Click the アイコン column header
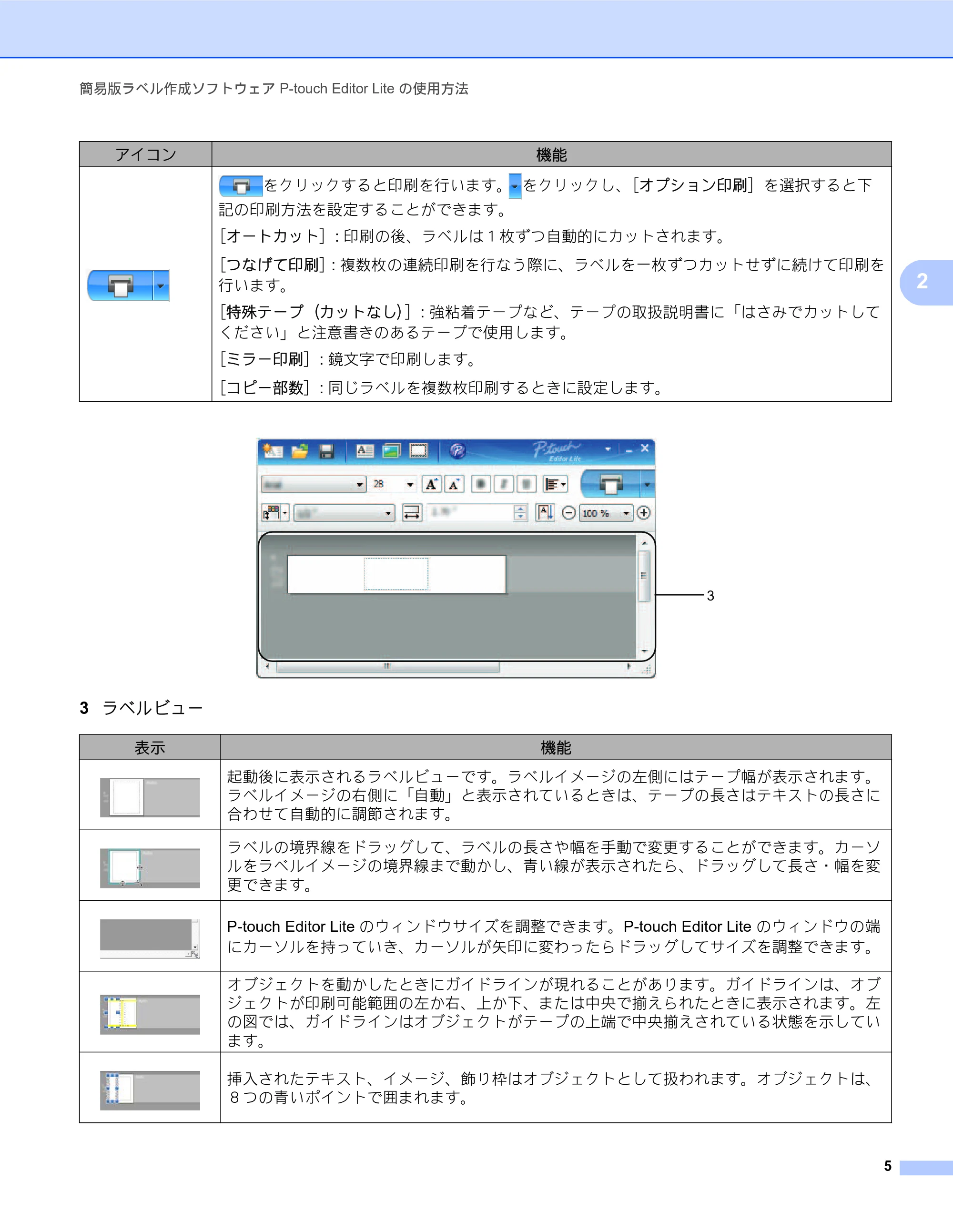 click(x=145, y=154)
